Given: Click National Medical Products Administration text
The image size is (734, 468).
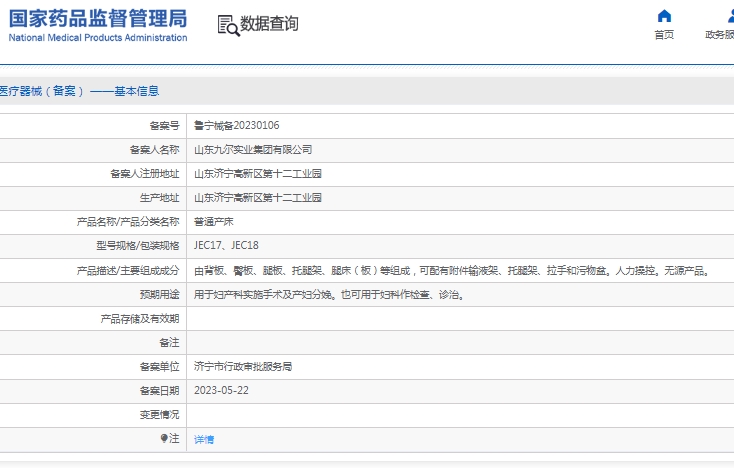Looking at the screenshot, I should (98, 37).
